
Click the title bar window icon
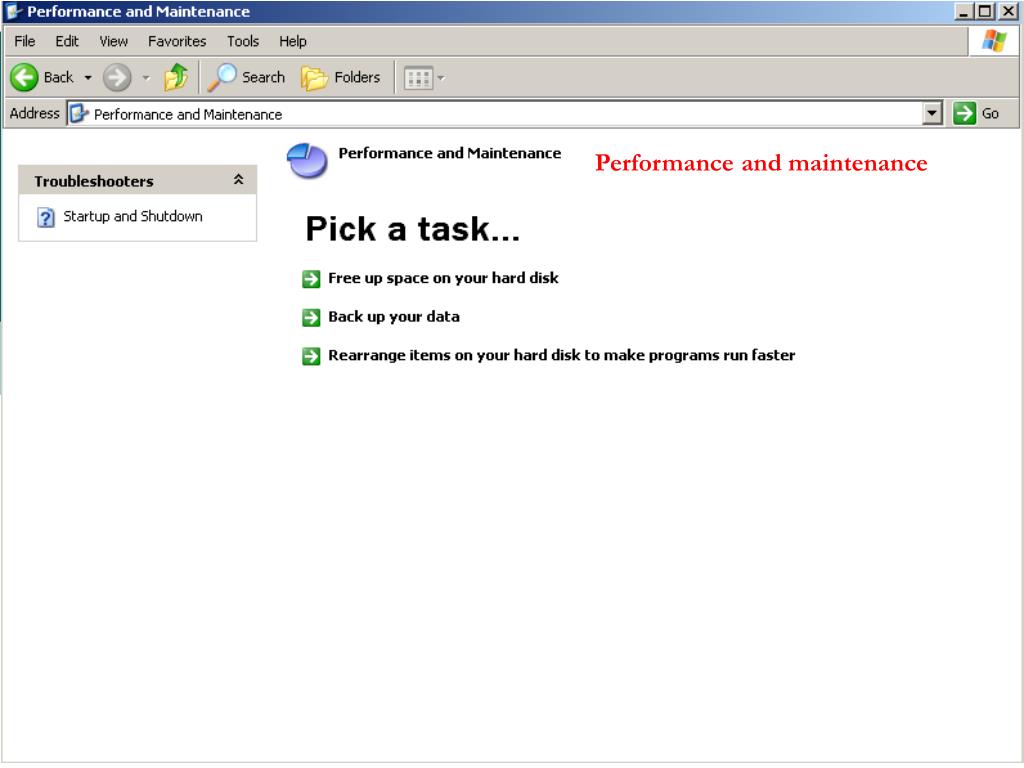point(14,12)
